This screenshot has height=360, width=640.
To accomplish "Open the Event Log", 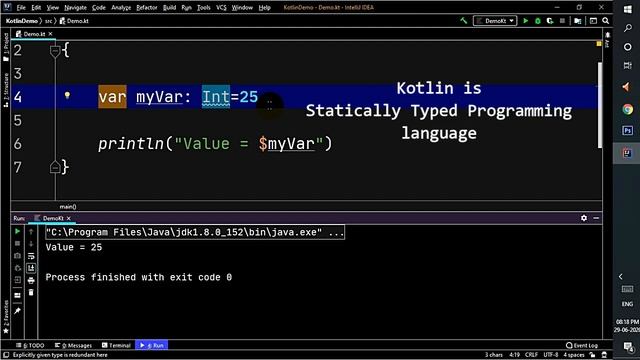I will (x=582, y=345).
